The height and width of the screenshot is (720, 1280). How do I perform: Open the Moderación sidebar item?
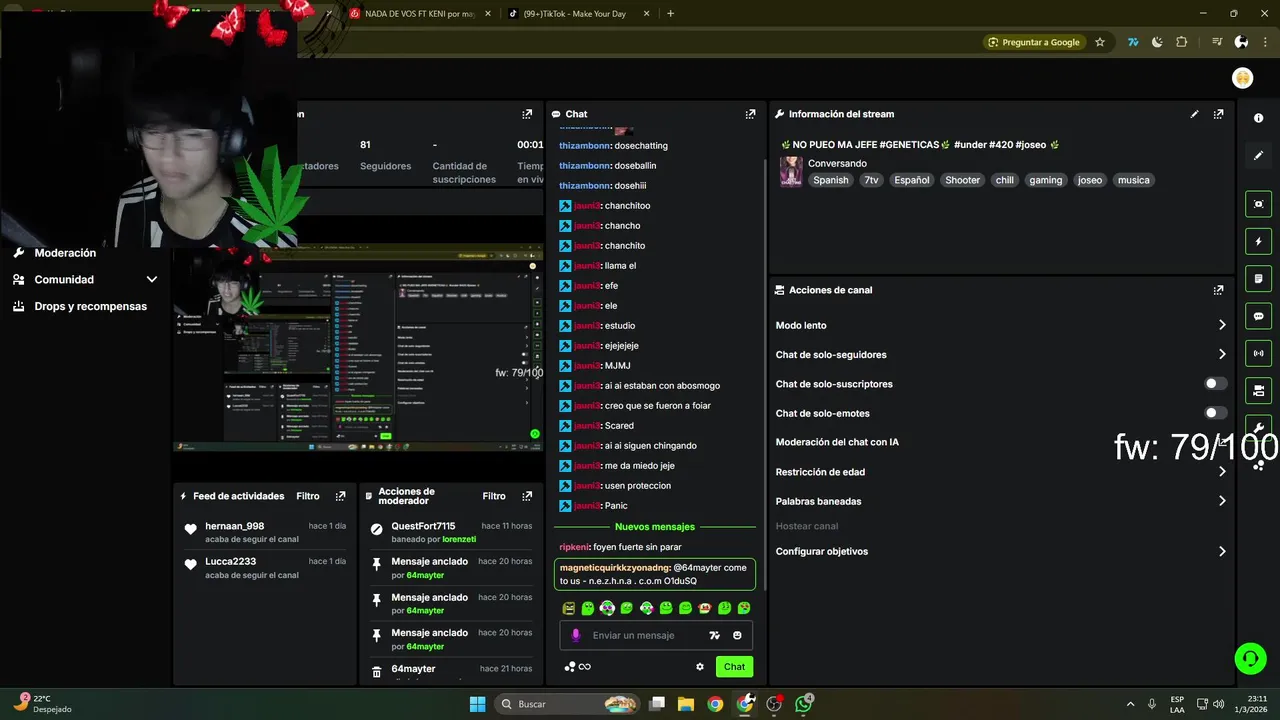pyautogui.click(x=65, y=253)
